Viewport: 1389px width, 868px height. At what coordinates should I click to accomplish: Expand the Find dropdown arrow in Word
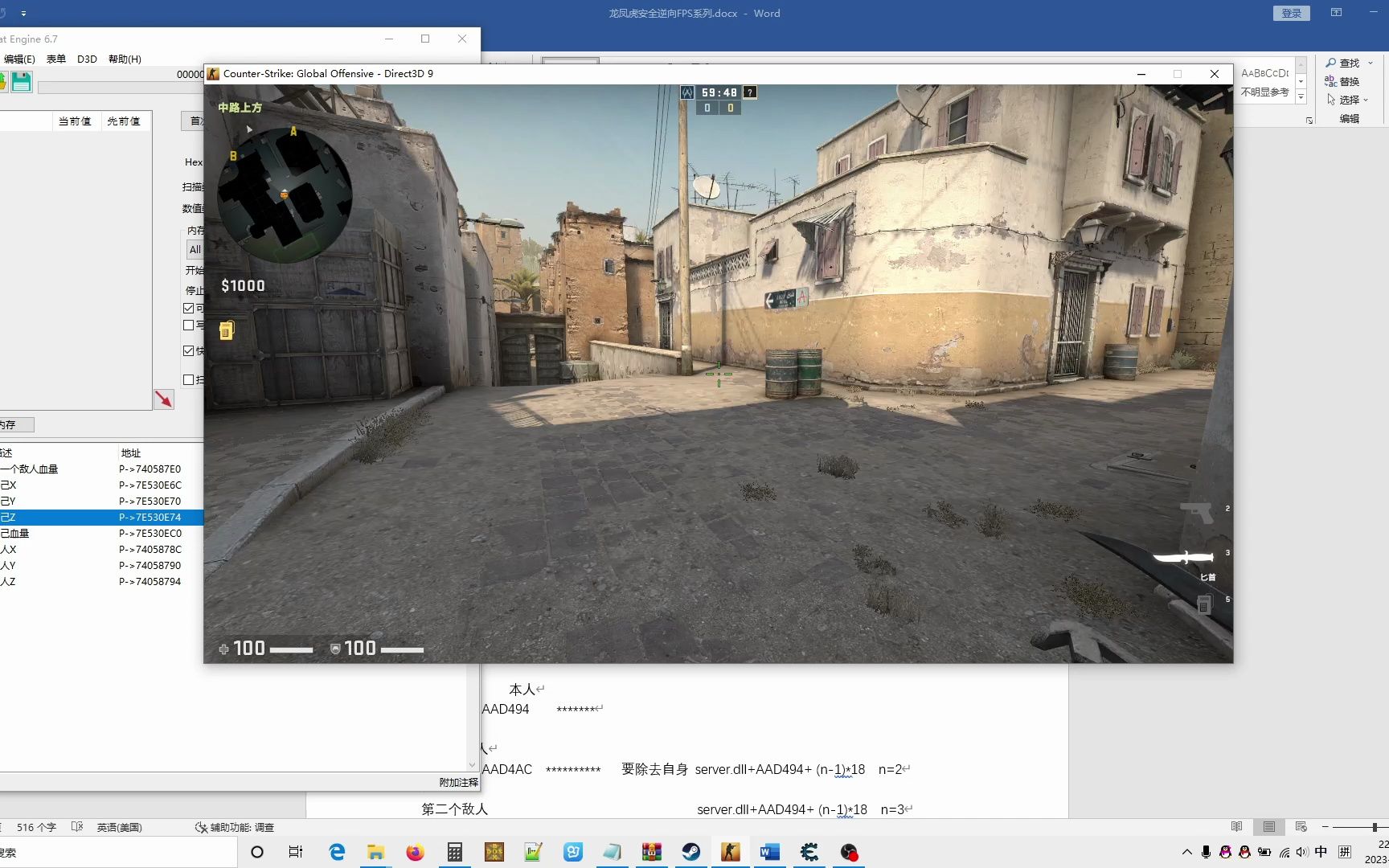[x=1371, y=63]
